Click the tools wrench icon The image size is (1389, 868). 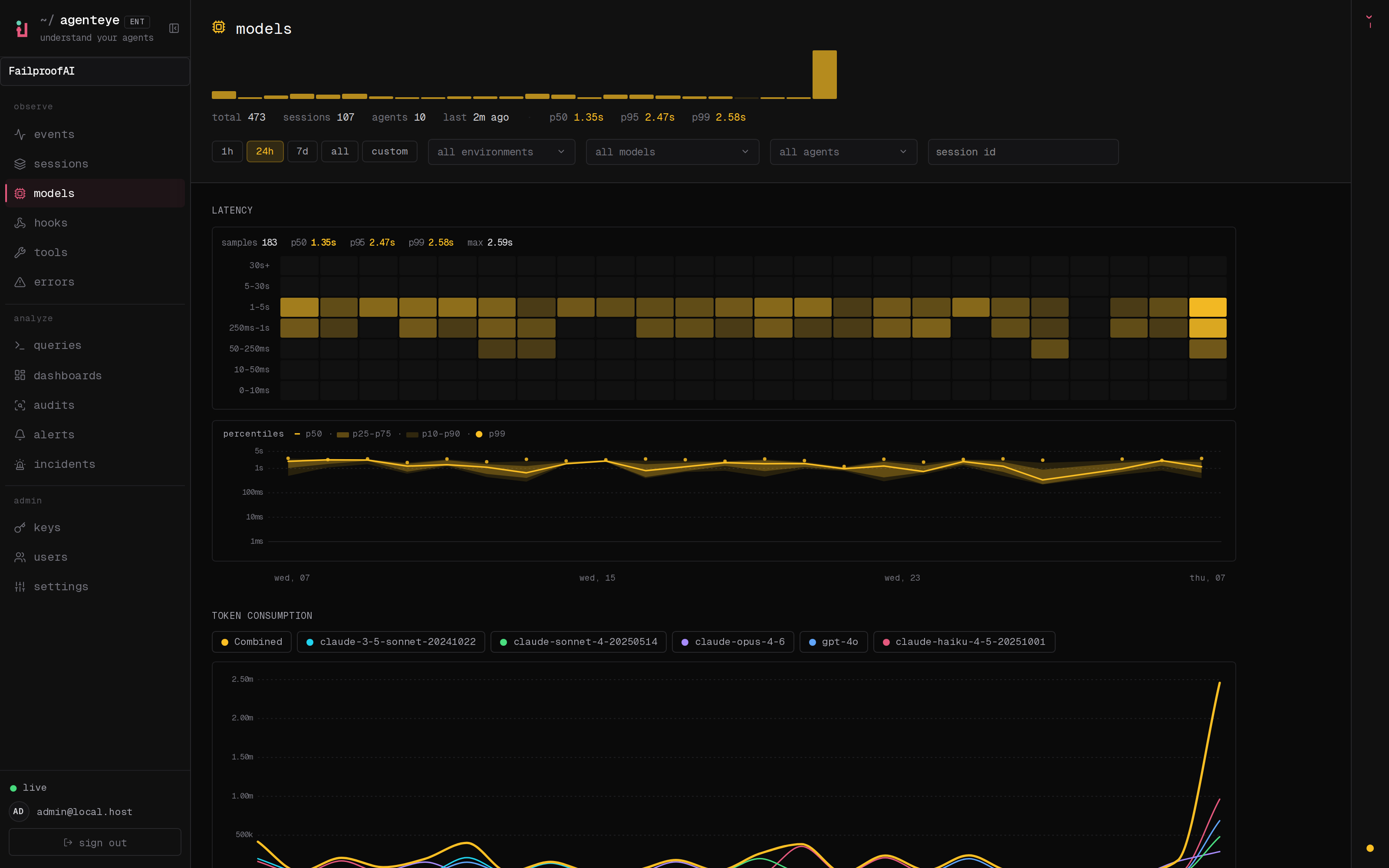(20, 253)
